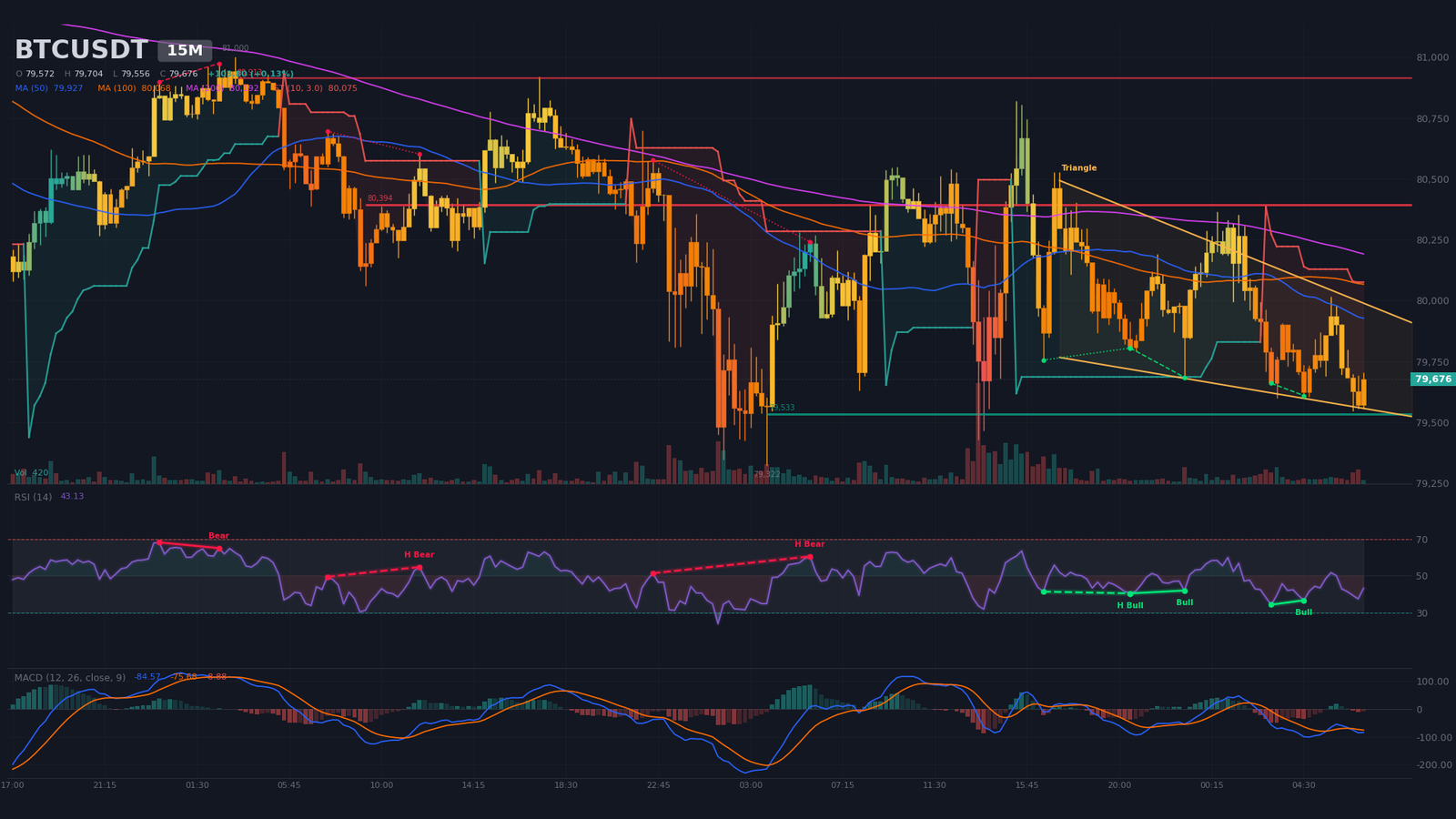Click the Vol 420 volume legend
Viewport: 1456px width, 819px height.
[32, 473]
